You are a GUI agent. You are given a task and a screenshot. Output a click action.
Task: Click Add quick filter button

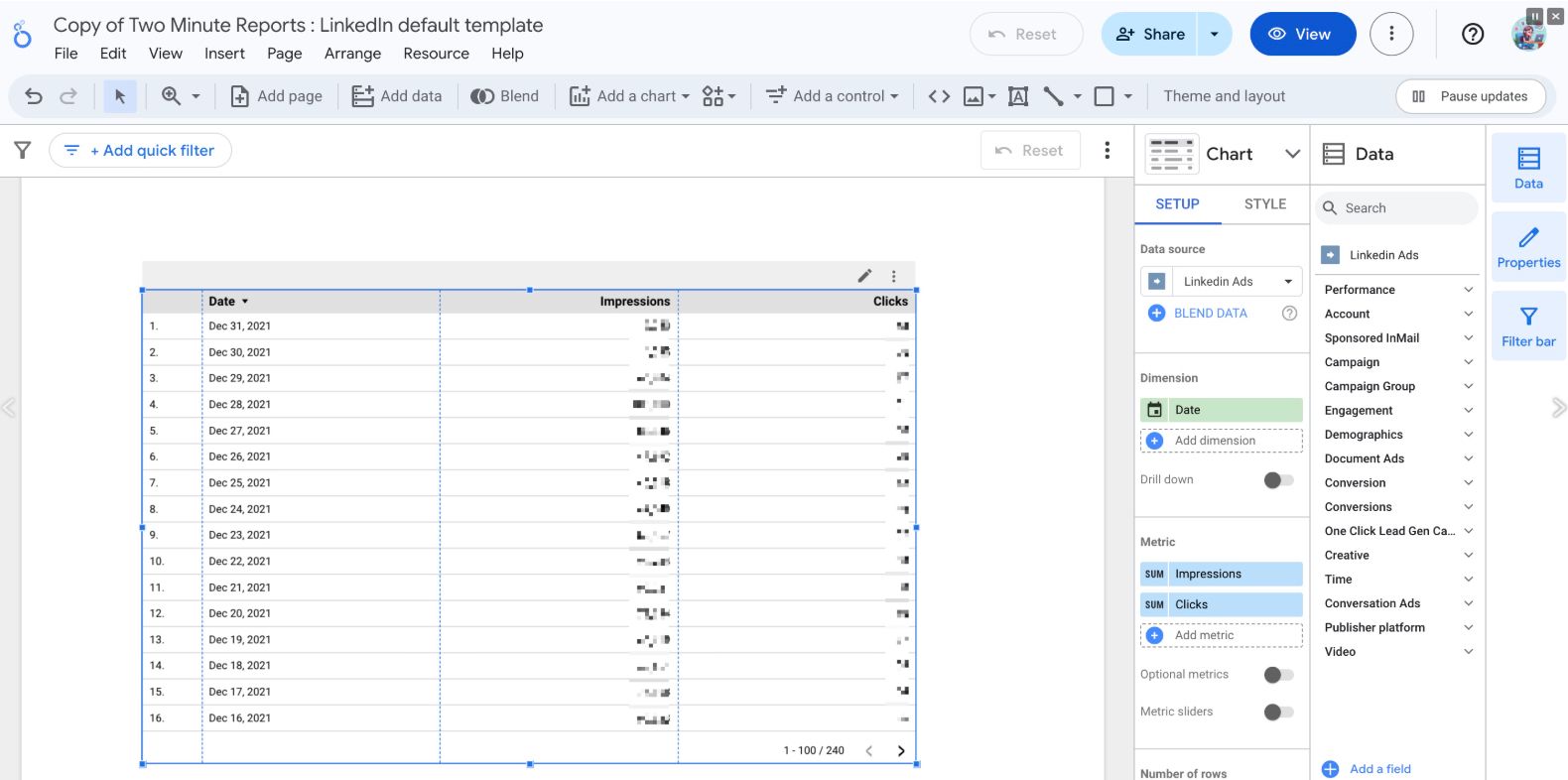click(140, 151)
